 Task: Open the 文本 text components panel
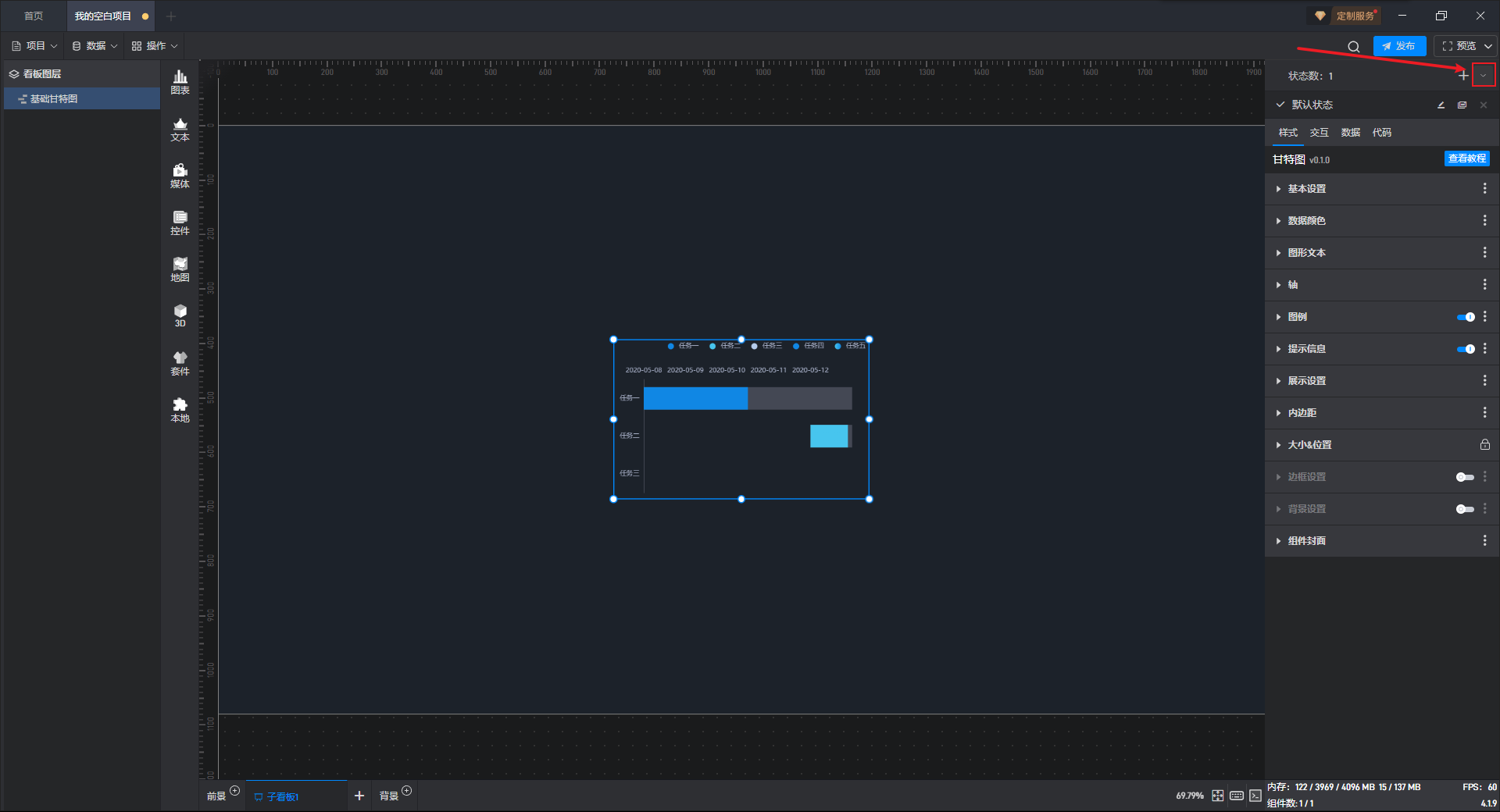point(180,129)
